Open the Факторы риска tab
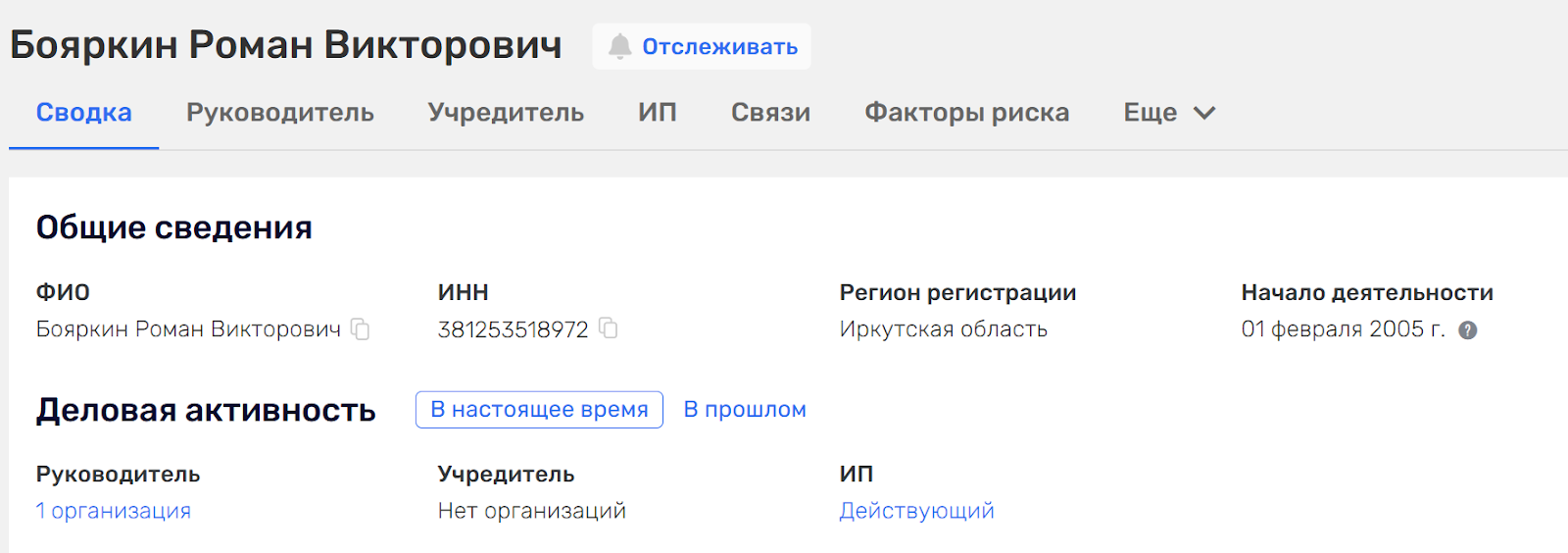This screenshot has width=1568, height=553. [x=966, y=113]
